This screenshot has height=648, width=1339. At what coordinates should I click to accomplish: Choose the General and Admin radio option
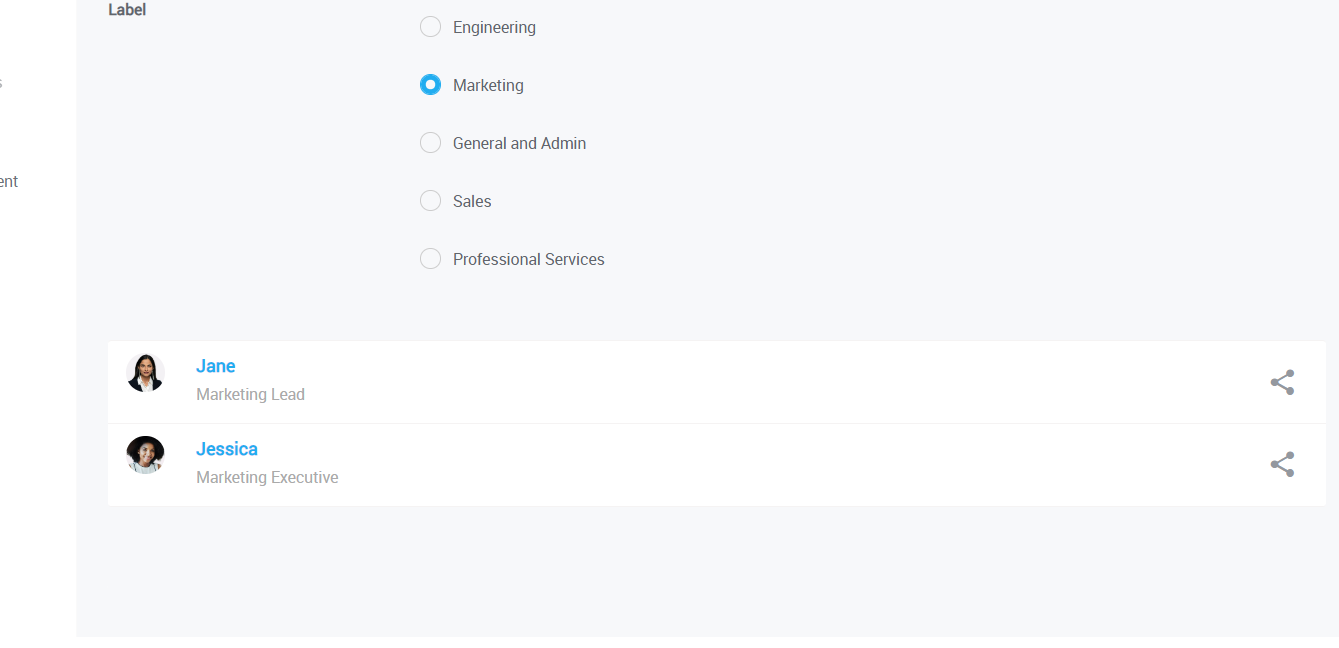point(430,143)
